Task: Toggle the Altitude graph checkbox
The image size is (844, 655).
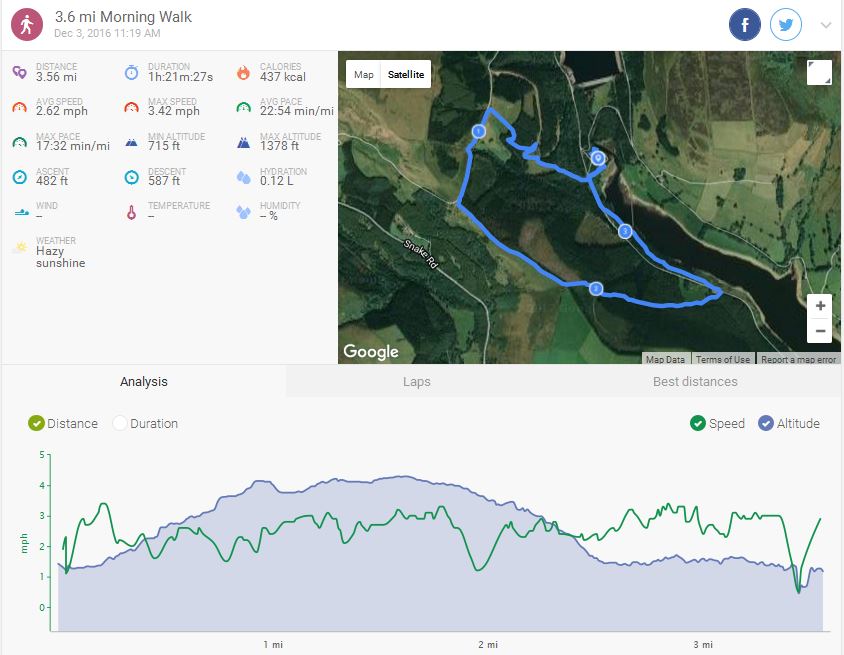Action: click(766, 423)
